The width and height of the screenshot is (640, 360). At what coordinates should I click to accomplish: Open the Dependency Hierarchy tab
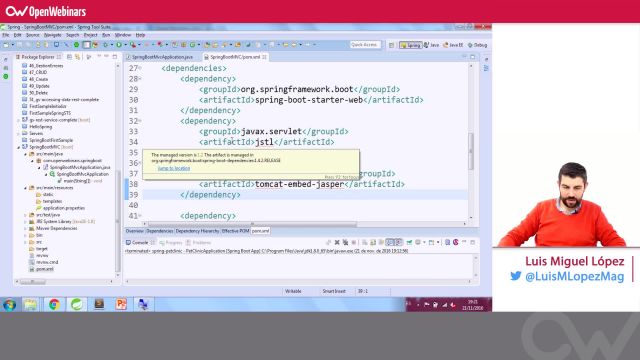[x=198, y=231]
